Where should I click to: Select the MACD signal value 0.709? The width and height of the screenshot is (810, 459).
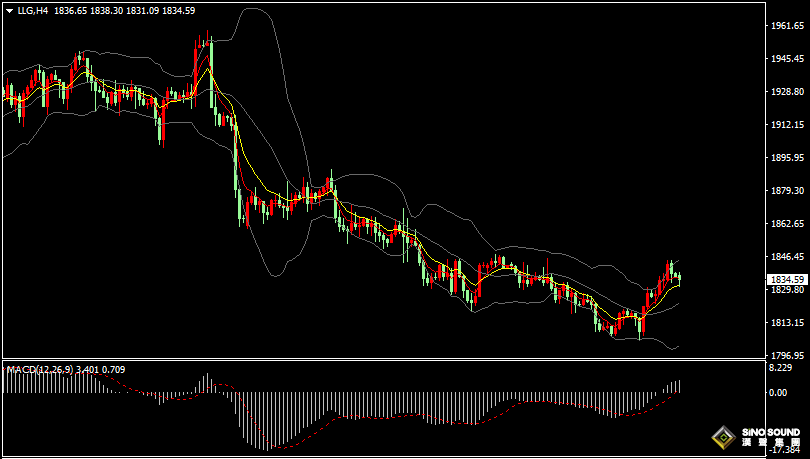[113, 370]
